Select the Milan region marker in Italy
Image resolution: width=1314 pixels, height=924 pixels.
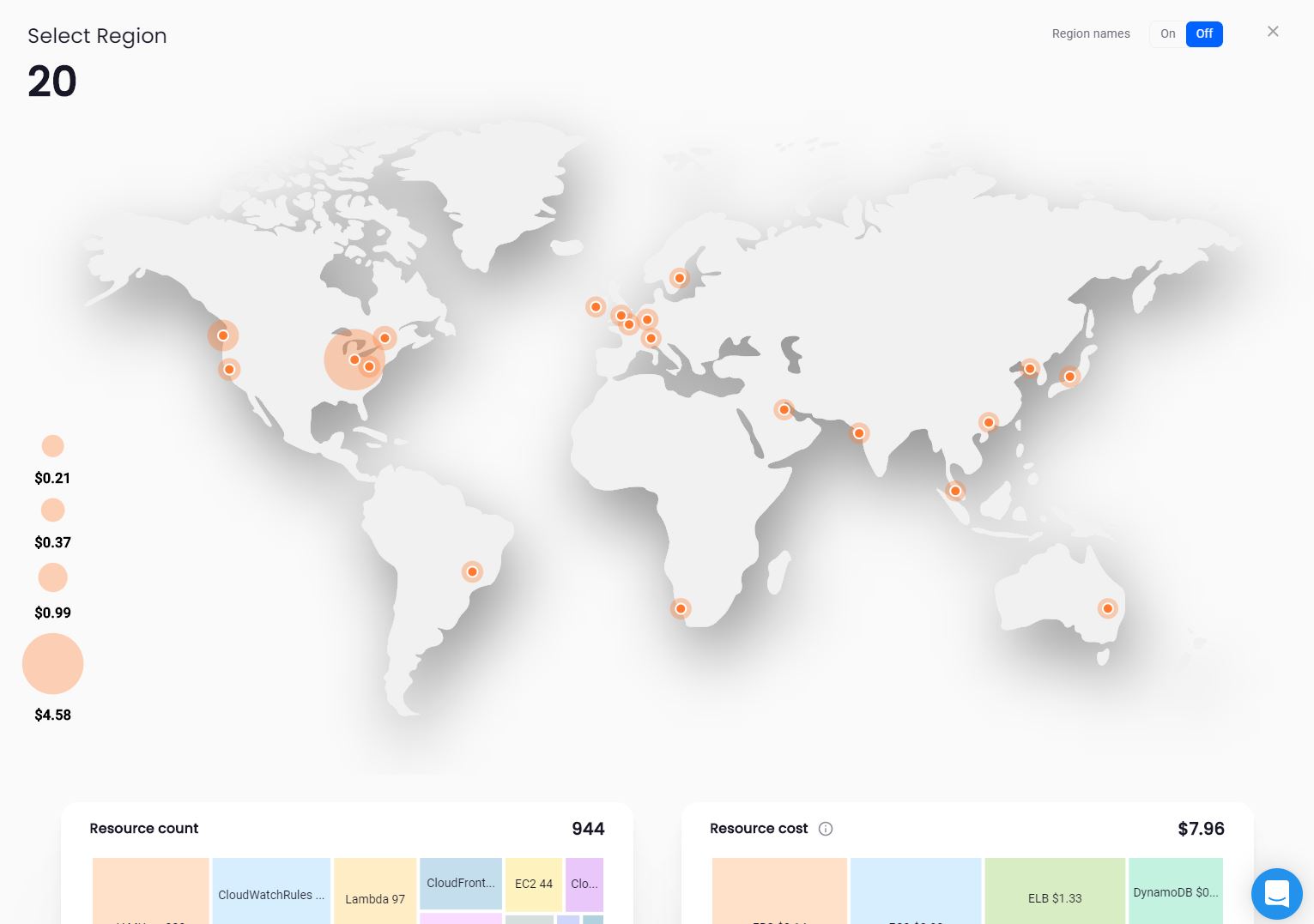[651, 338]
